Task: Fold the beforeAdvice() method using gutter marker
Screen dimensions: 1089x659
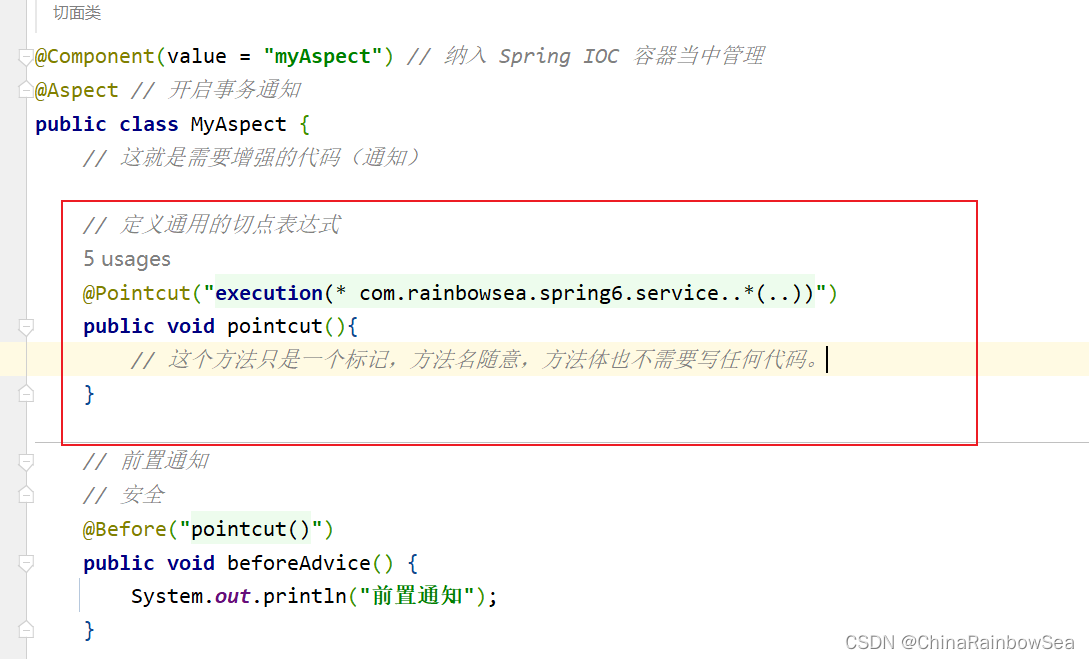Action: click(26, 562)
